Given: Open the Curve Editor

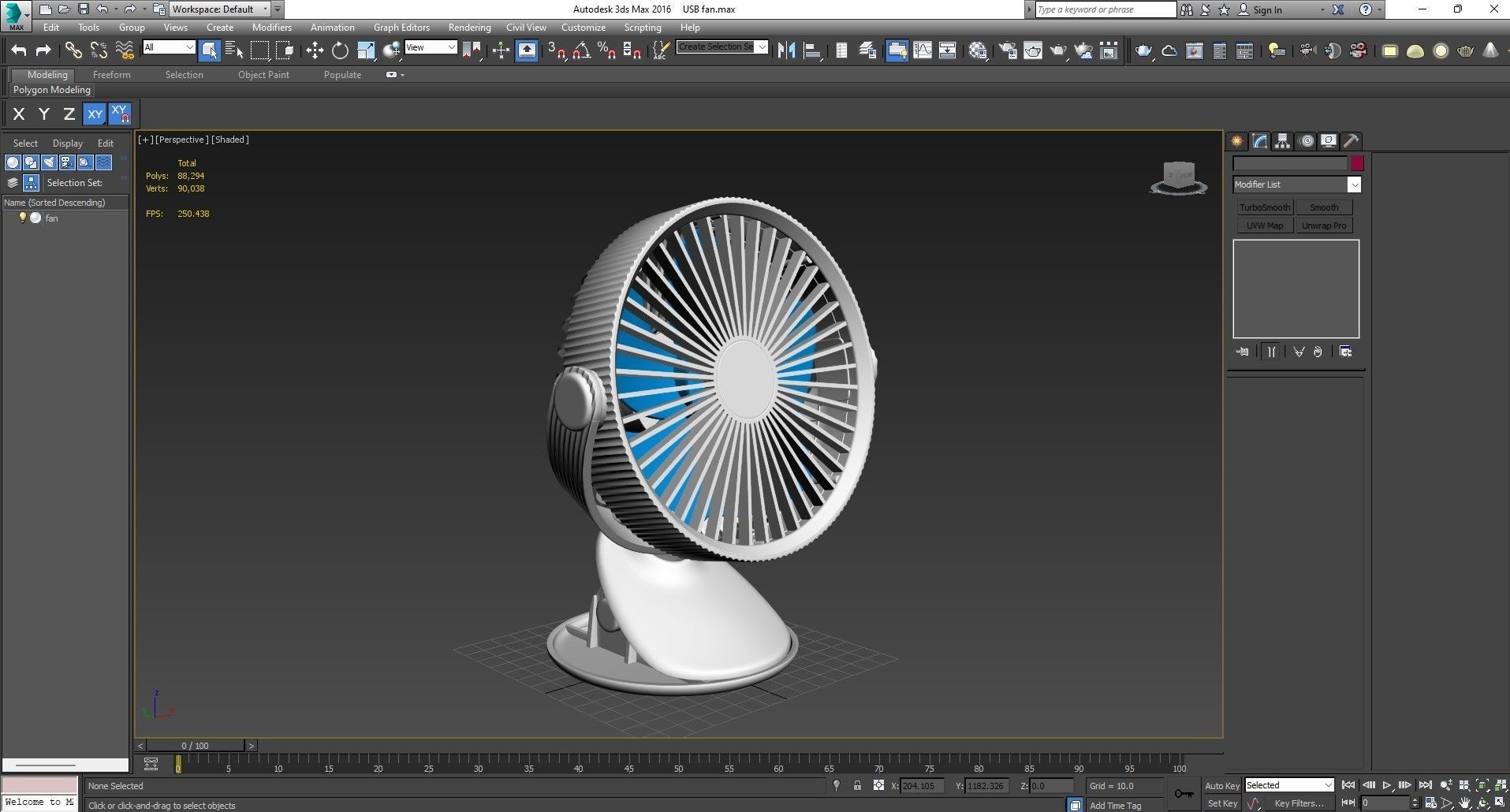Looking at the screenshot, I should click(x=922, y=50).
